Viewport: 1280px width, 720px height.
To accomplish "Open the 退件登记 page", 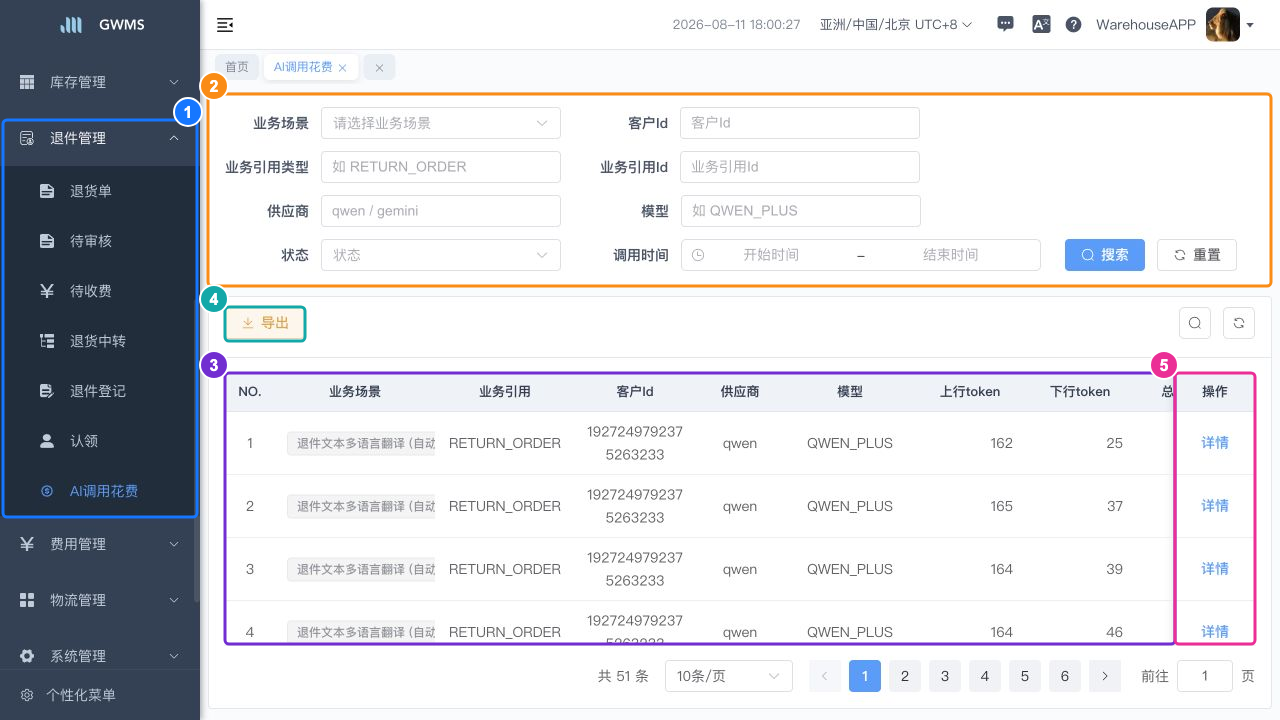I will point(100,391).
